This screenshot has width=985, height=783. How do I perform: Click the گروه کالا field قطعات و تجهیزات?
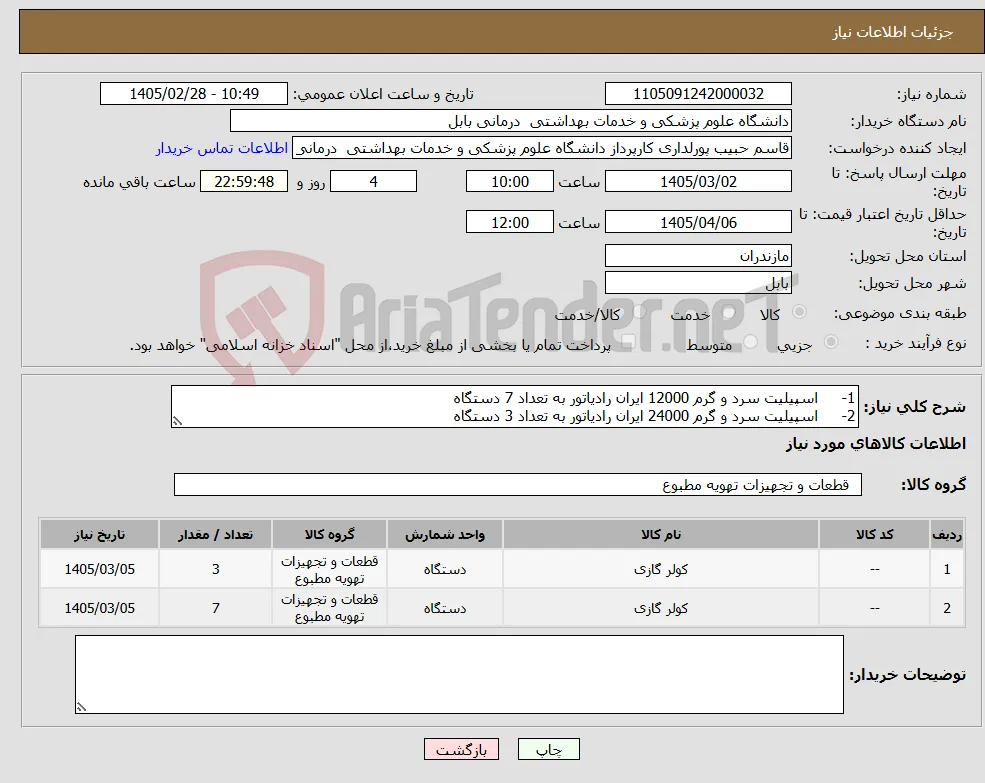coord(518,485)
